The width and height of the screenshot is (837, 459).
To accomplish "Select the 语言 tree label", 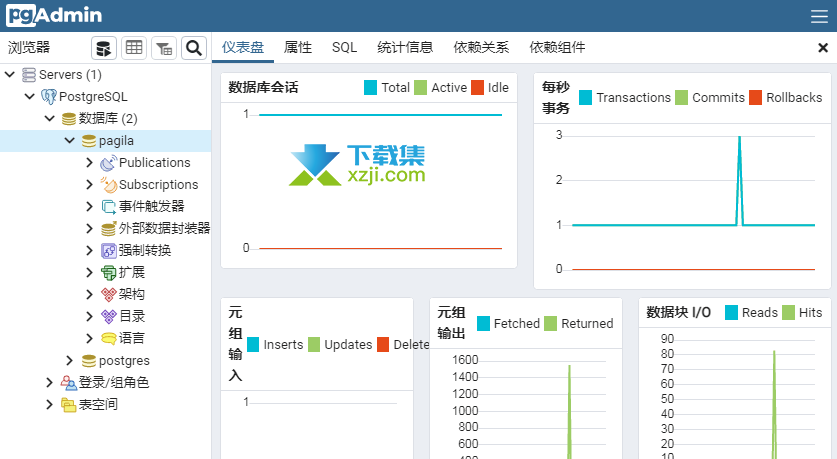I will pos(132,338).
